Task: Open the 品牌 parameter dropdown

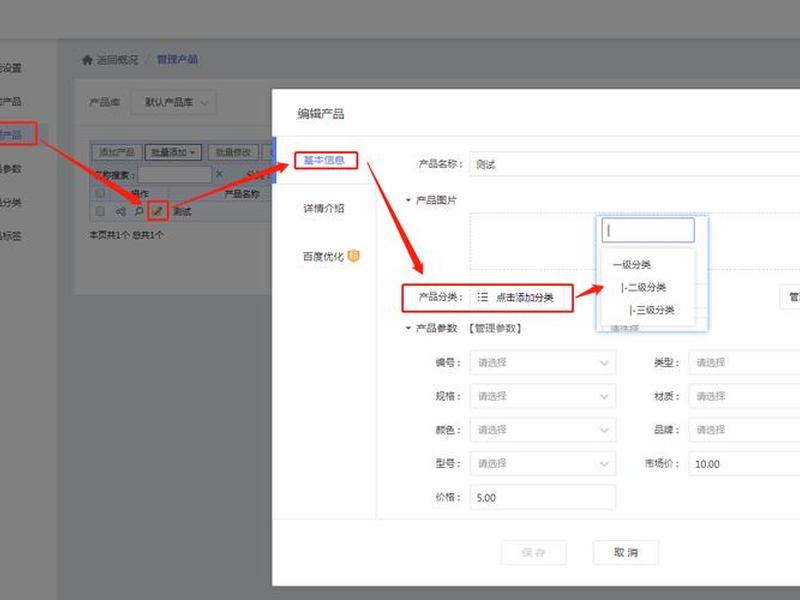Action: (744, 430)
